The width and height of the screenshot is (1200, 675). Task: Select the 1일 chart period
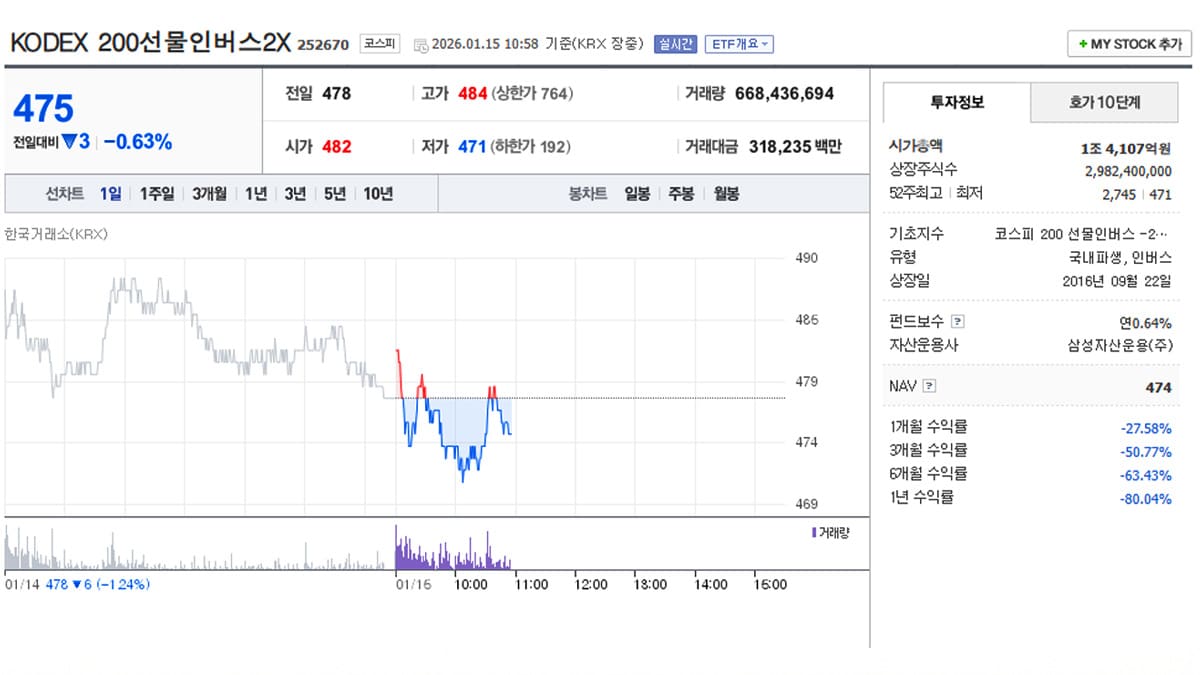(110, 193)
